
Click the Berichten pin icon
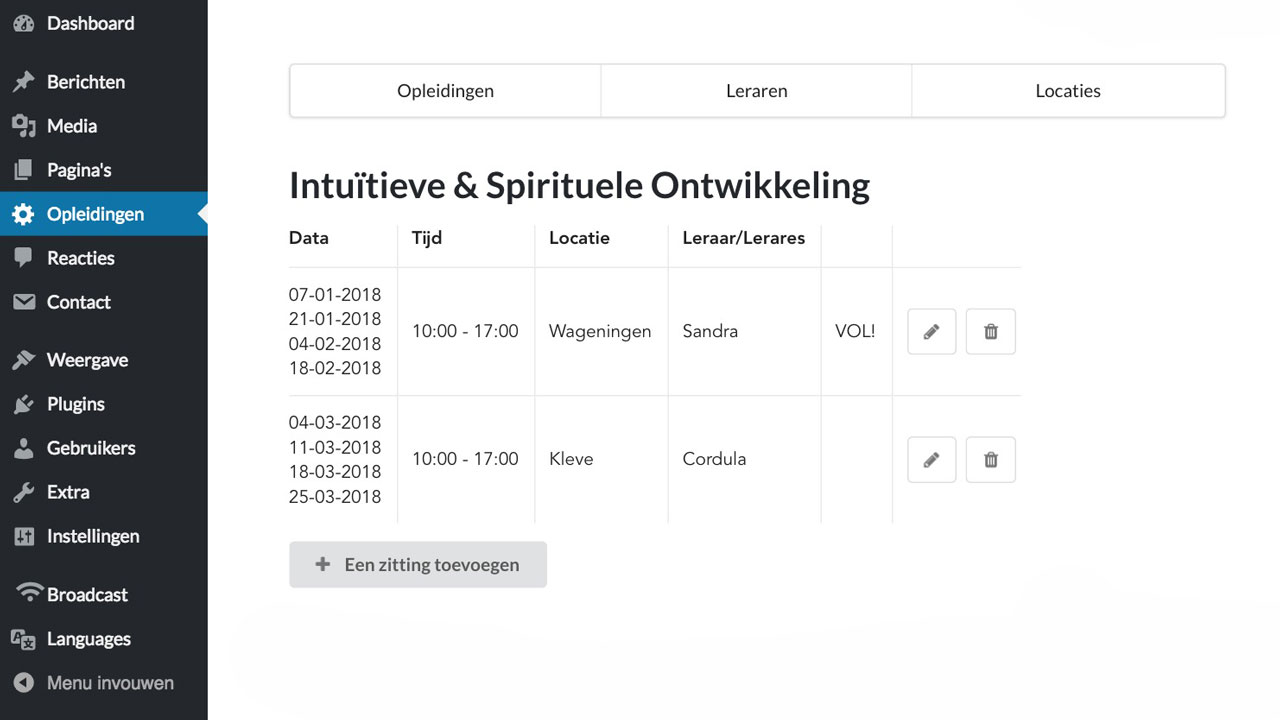pos(23,82)
